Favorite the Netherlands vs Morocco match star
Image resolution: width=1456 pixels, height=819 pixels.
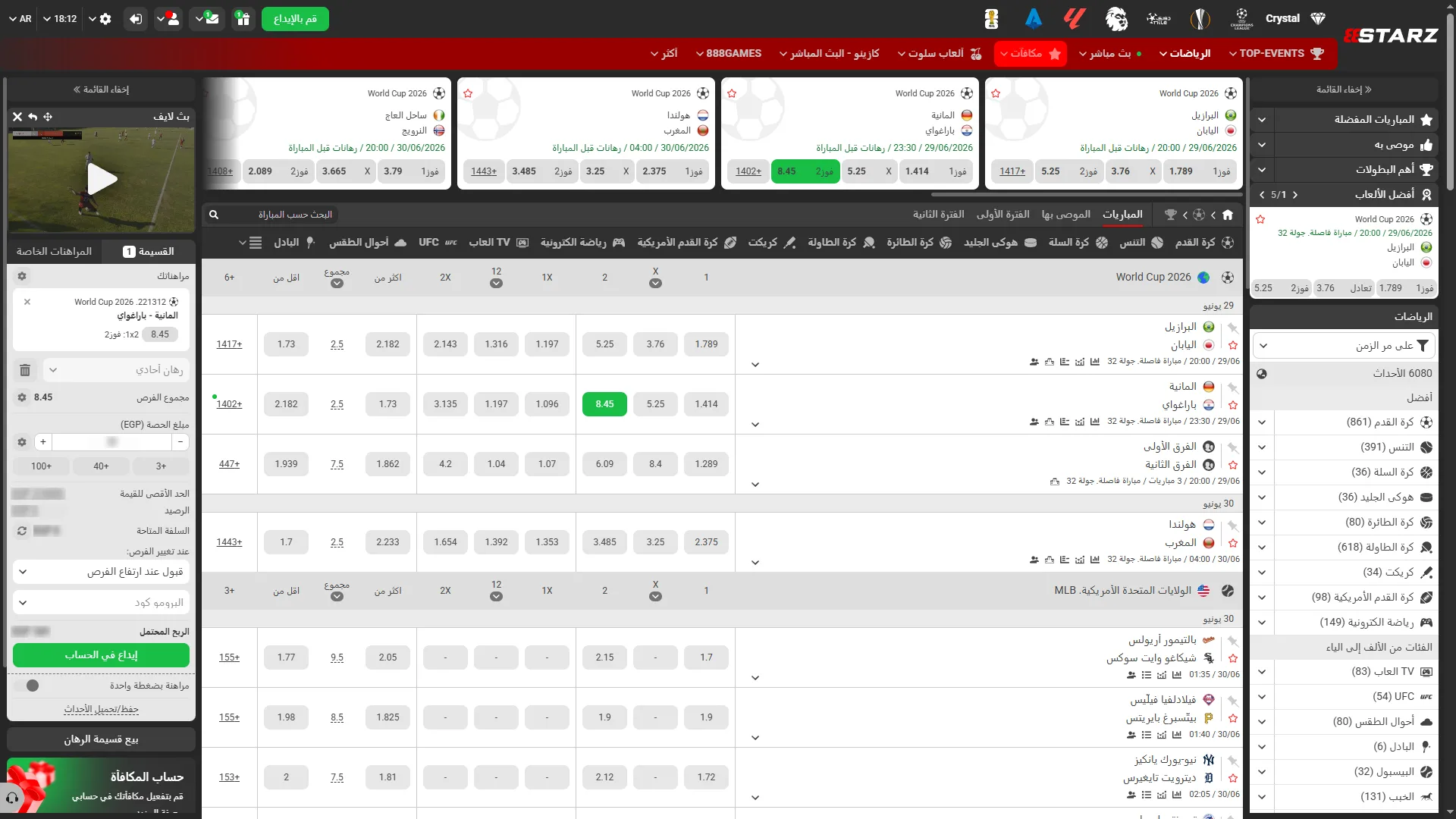coord(1233,543)
